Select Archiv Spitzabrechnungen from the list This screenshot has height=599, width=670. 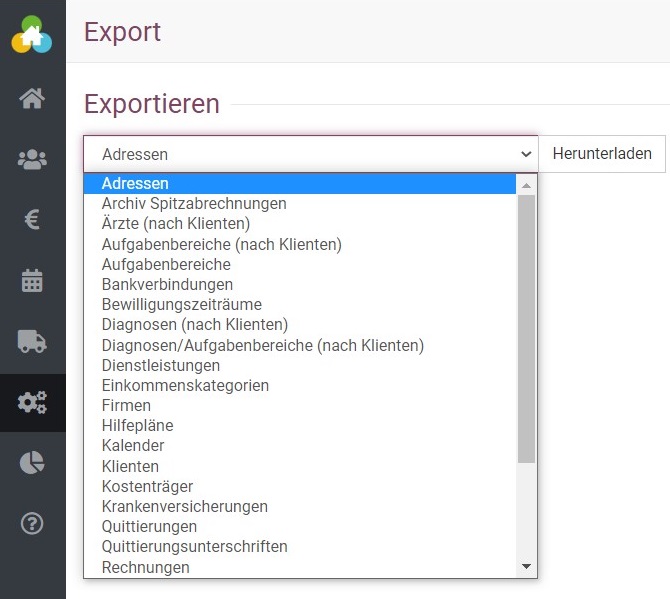[194, 204]
